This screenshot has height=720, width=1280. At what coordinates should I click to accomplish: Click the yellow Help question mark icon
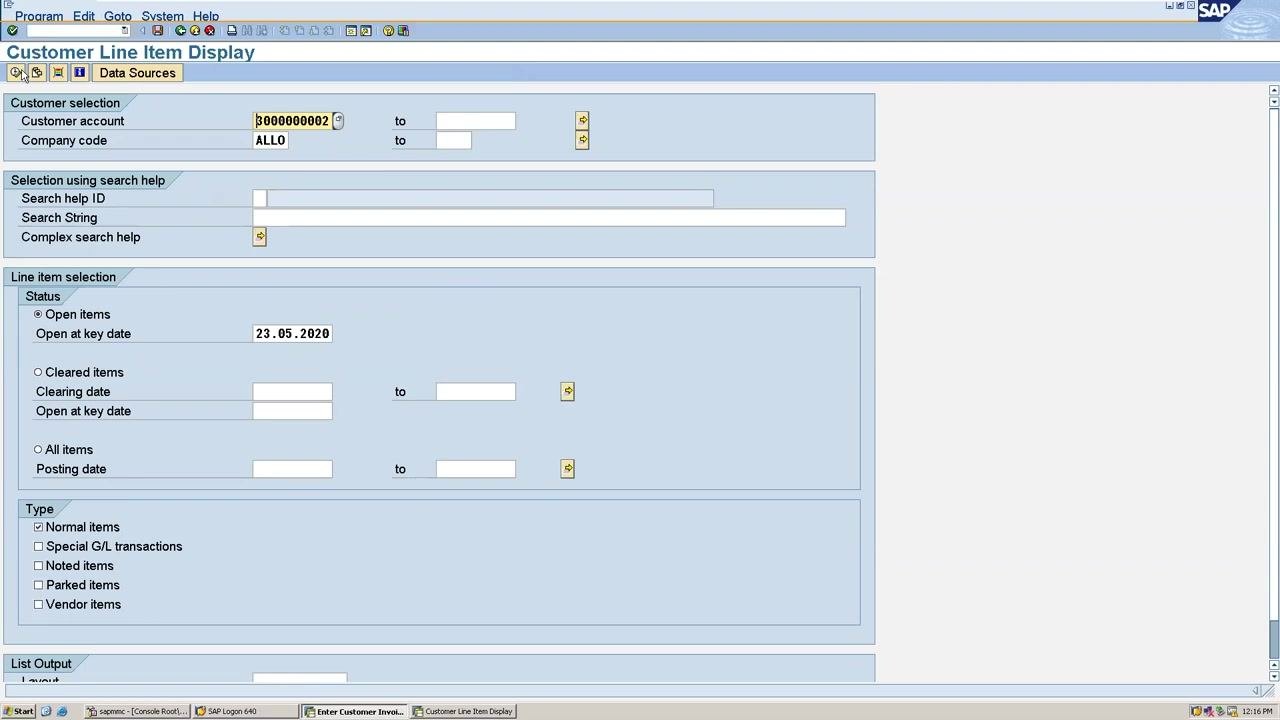click(x=389, y=31)
